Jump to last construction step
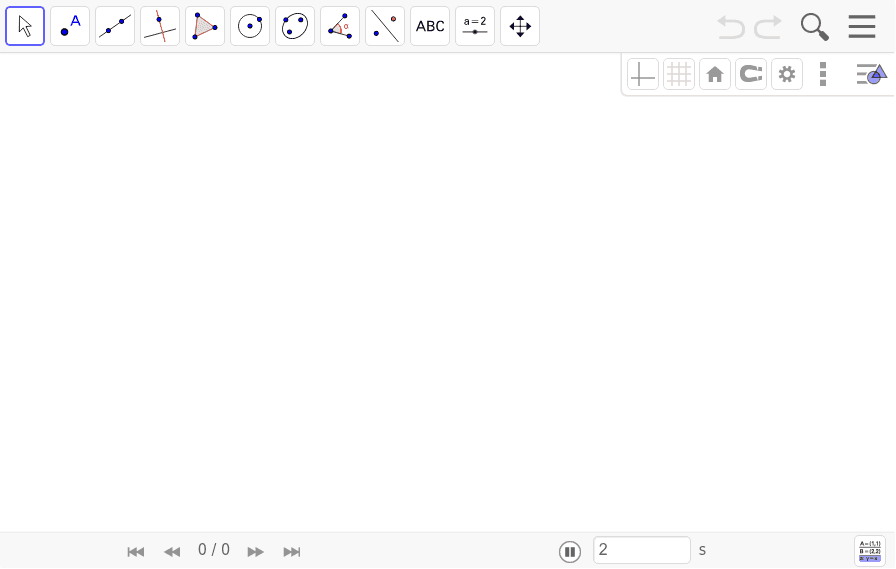The width and height of the screenshot is (896, 569). point(292,551)
